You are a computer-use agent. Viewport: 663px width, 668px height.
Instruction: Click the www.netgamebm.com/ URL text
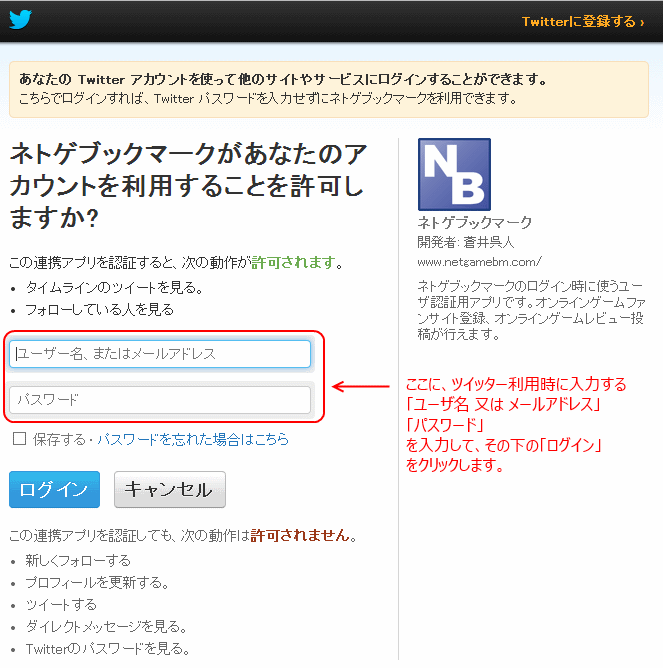[x=479, y=262]
